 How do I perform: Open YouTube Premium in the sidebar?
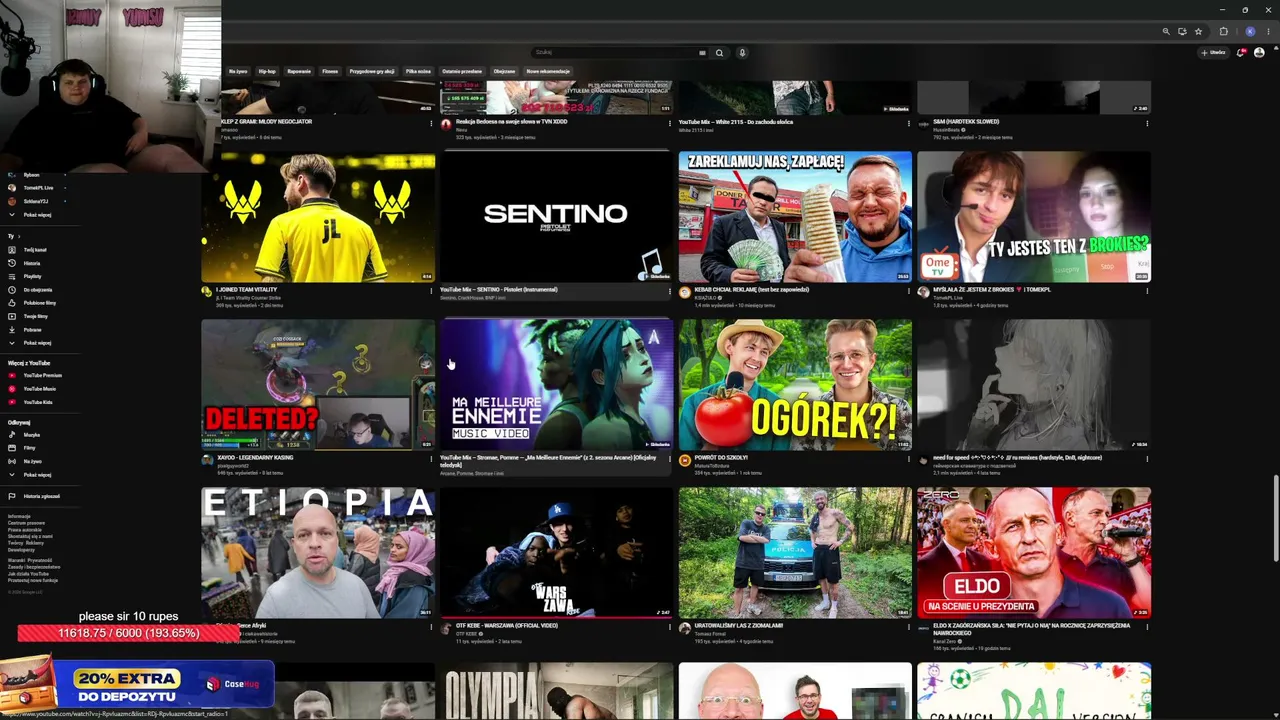pos(42,375)
